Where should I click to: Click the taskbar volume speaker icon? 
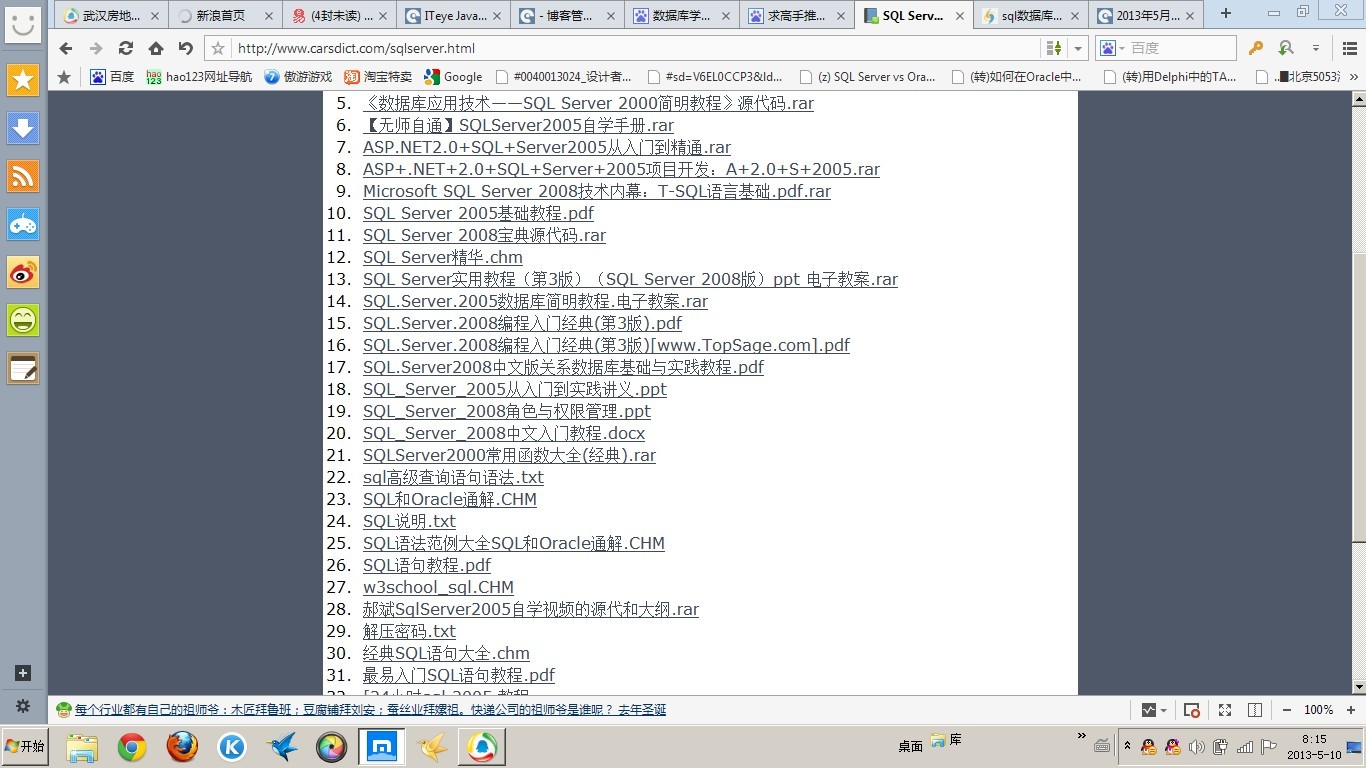(x=1197, y=747)
